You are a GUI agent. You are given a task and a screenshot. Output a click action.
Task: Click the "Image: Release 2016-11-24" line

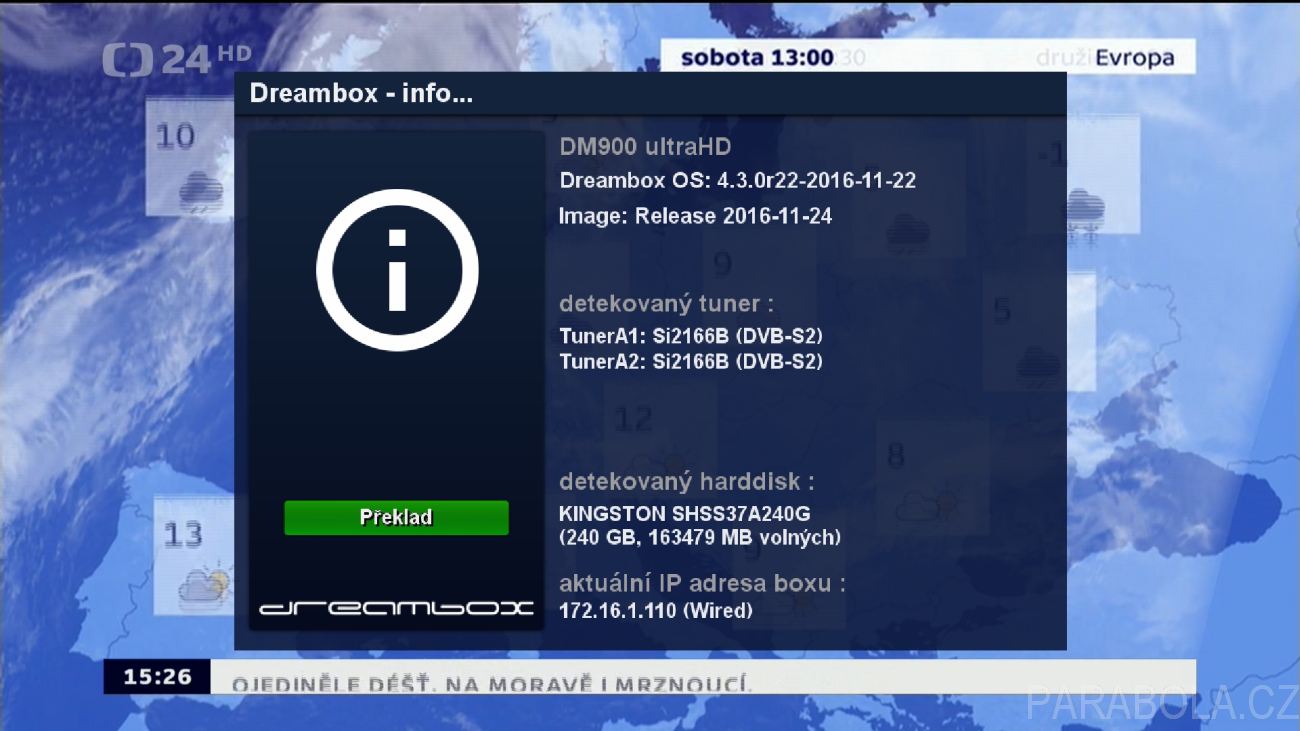tap(696, 216)
